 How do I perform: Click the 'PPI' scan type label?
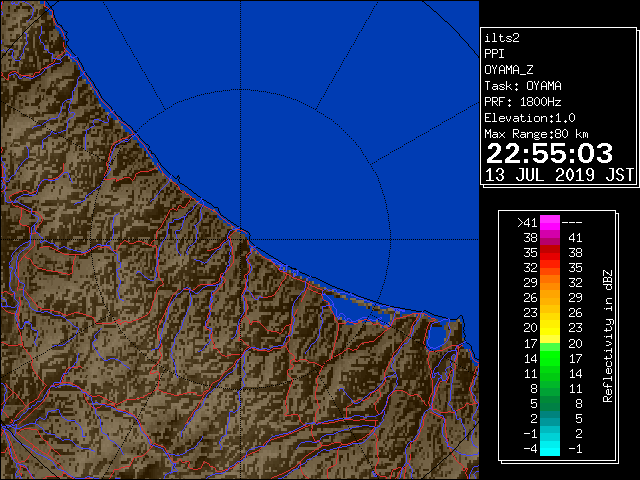click(494, 54)
